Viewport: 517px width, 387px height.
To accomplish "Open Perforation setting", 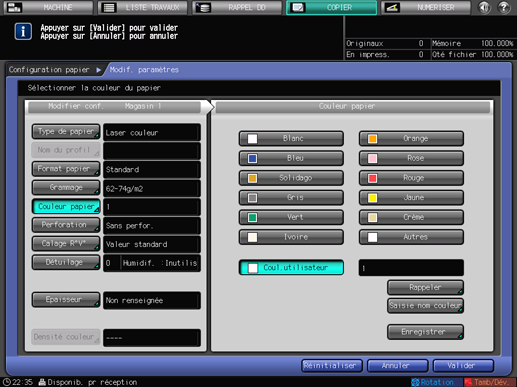I will click(x=66, y=225).
